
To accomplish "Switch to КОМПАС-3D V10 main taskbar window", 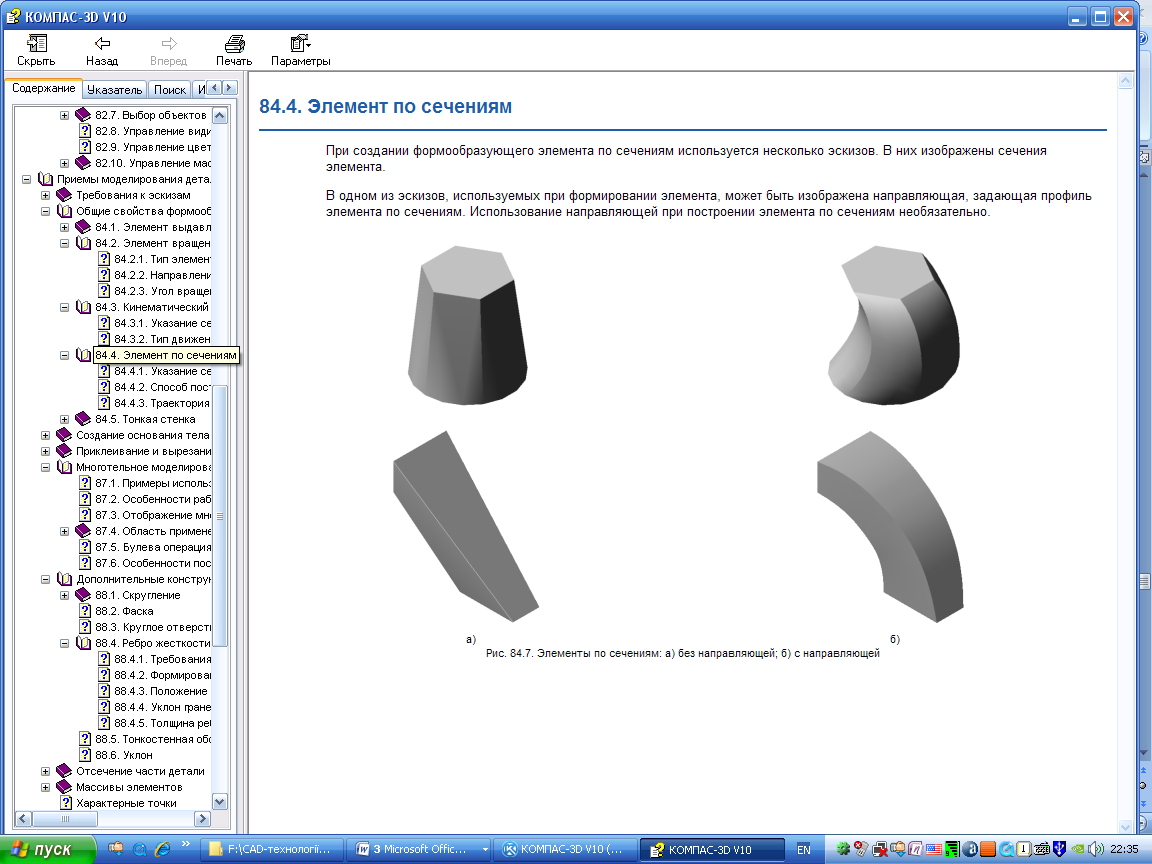I will click(564, 849).
